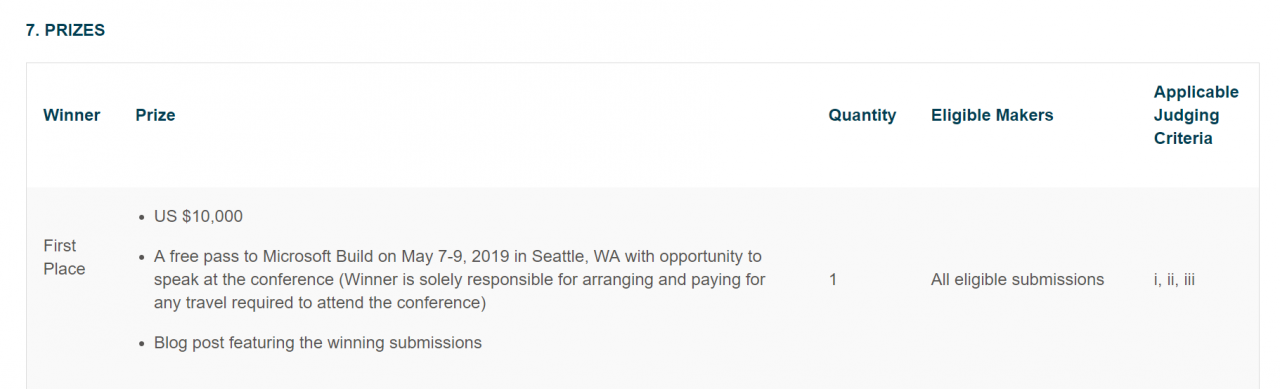Click the judging criteria i, ii, iii
The height and width of the screenshot is (389, 1280).
pyautogui.click(x=1174, y=279)
